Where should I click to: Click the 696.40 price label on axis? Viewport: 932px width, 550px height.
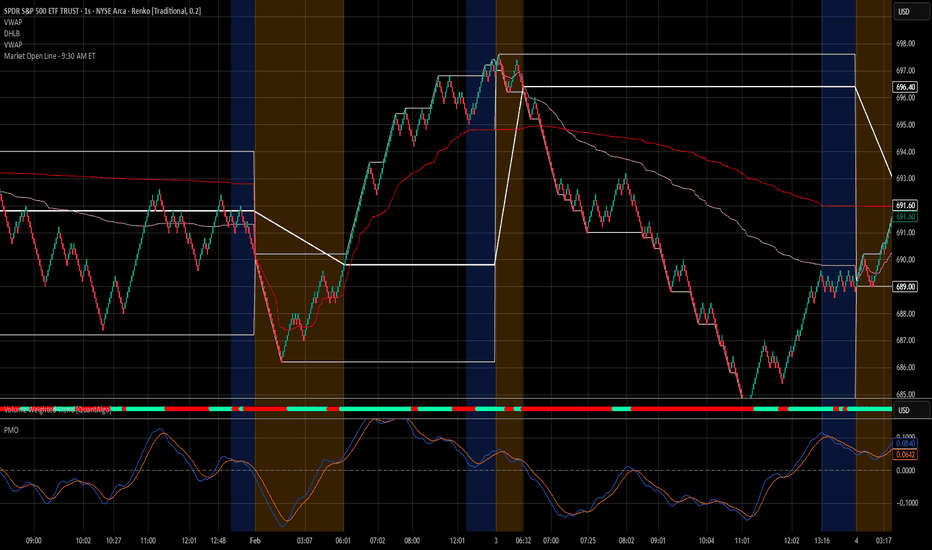click(x=905, y=87)
